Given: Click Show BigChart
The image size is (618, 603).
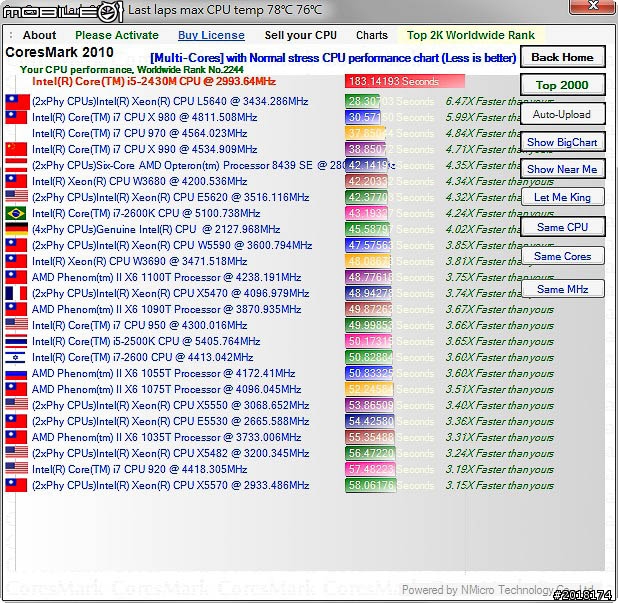Looking at the screenshot, I should click(562, 142).
